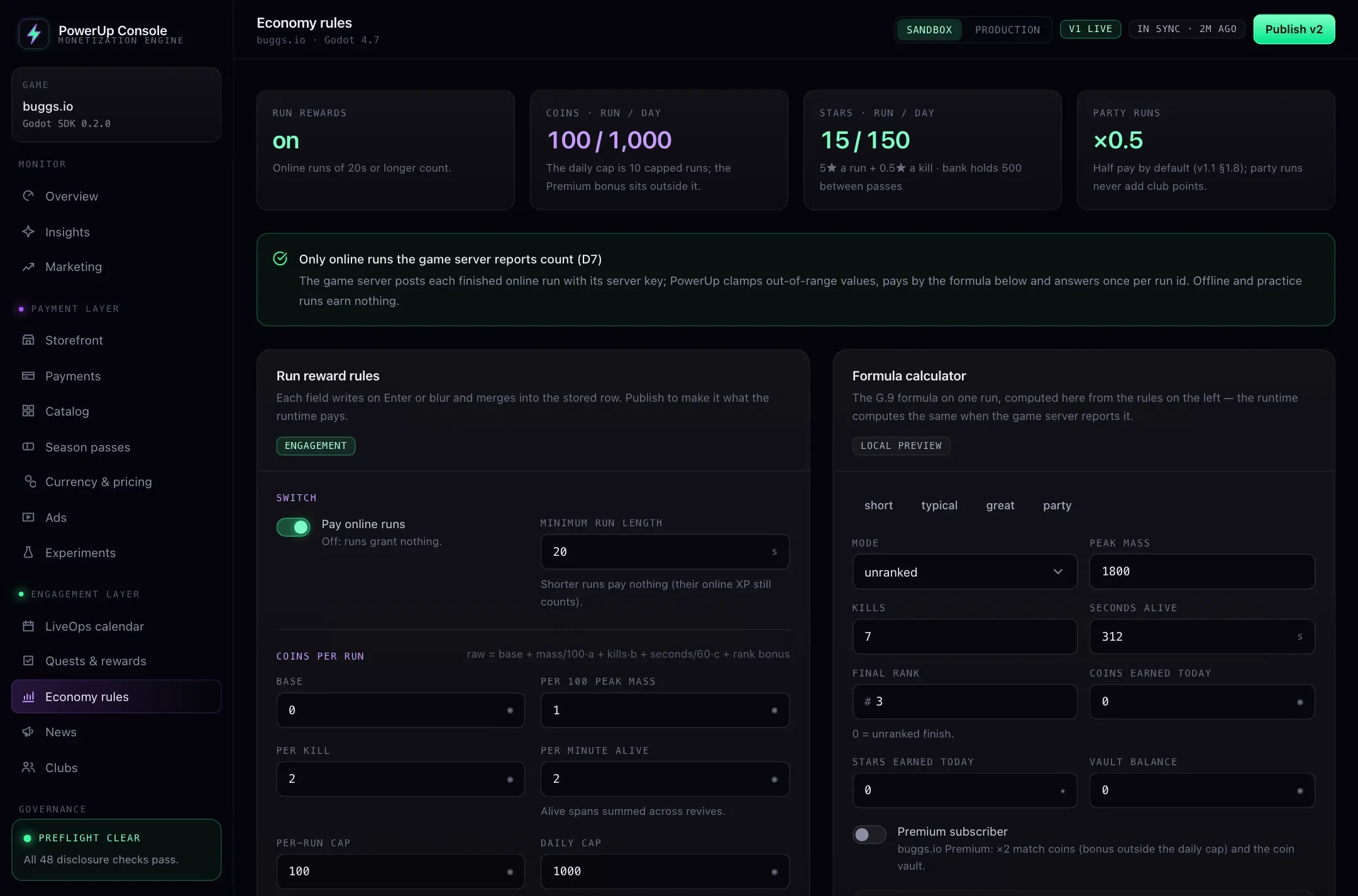1358x896 pixels.
Task: Click the News megaphone icon
Action: coord(28,732)
